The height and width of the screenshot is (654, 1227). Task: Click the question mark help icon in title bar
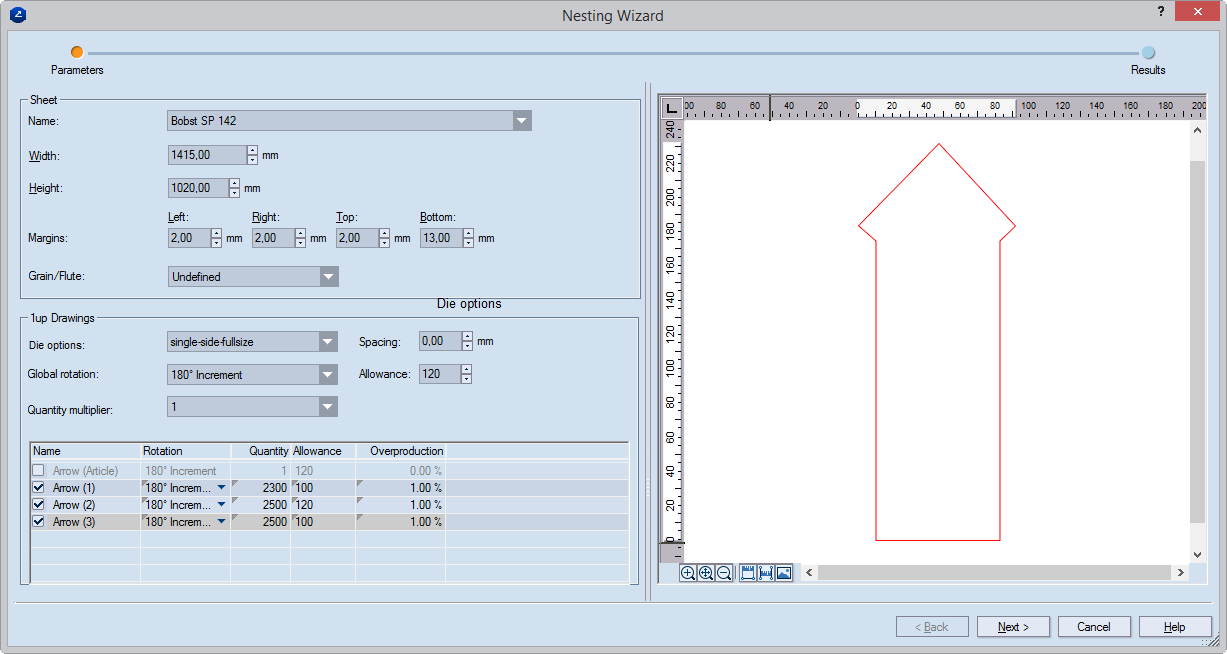pos(1160,11)
